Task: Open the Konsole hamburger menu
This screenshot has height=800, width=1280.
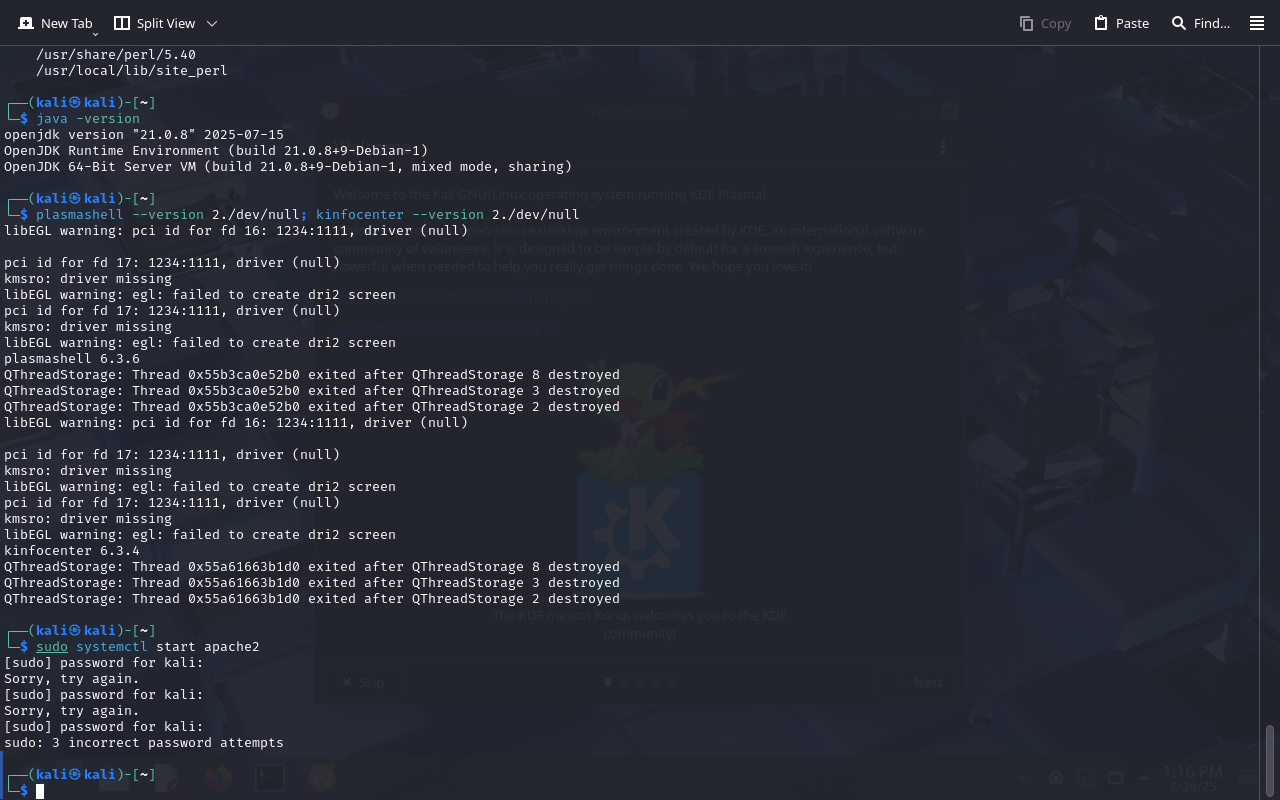Action: [x=1257, y=23]
